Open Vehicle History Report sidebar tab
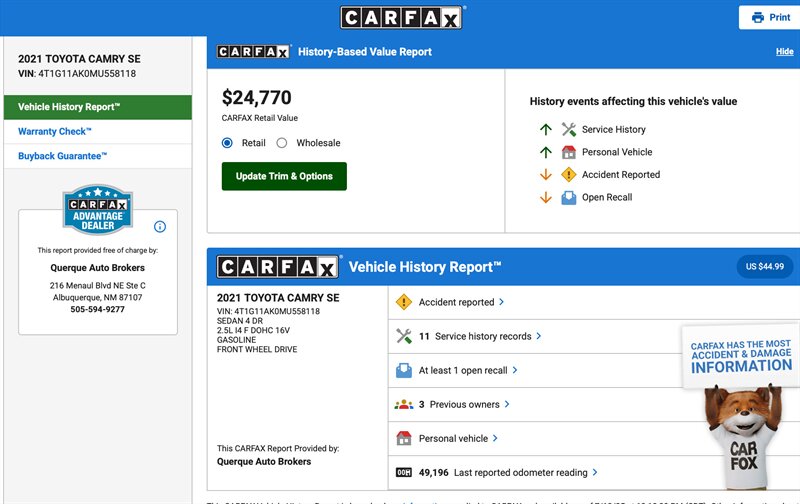 click(98, 107)
